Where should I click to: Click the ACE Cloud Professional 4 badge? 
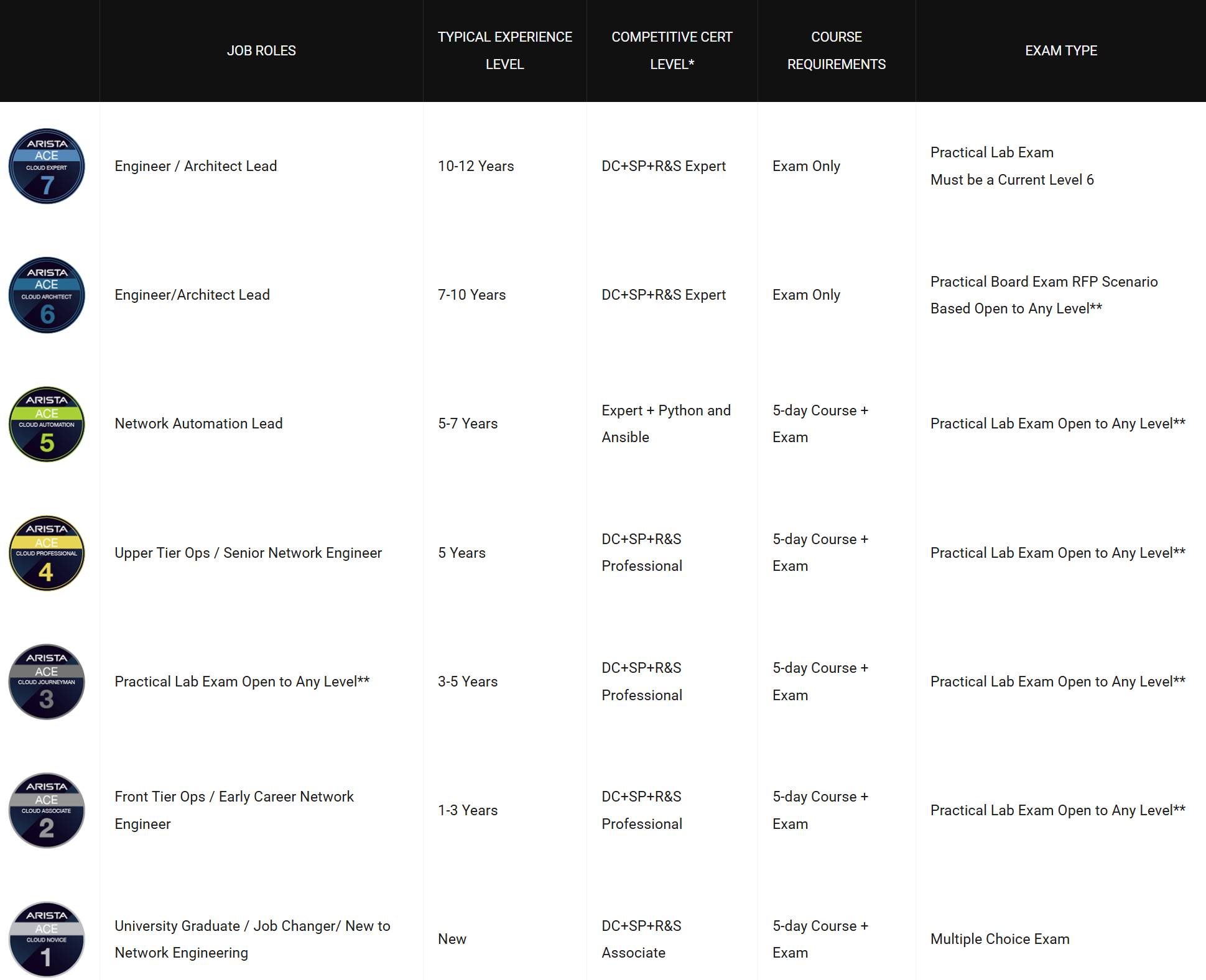(47, 553)
